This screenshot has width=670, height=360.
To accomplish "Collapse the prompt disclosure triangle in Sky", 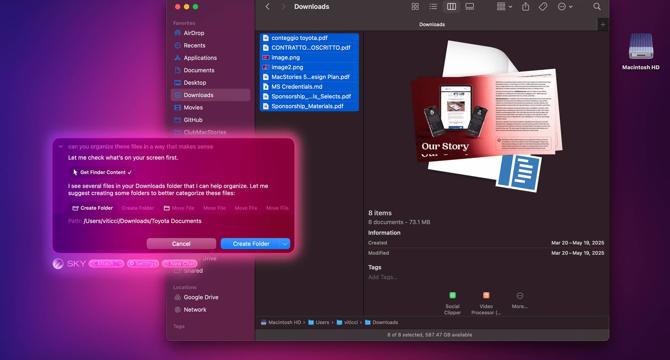I will 61,146.
